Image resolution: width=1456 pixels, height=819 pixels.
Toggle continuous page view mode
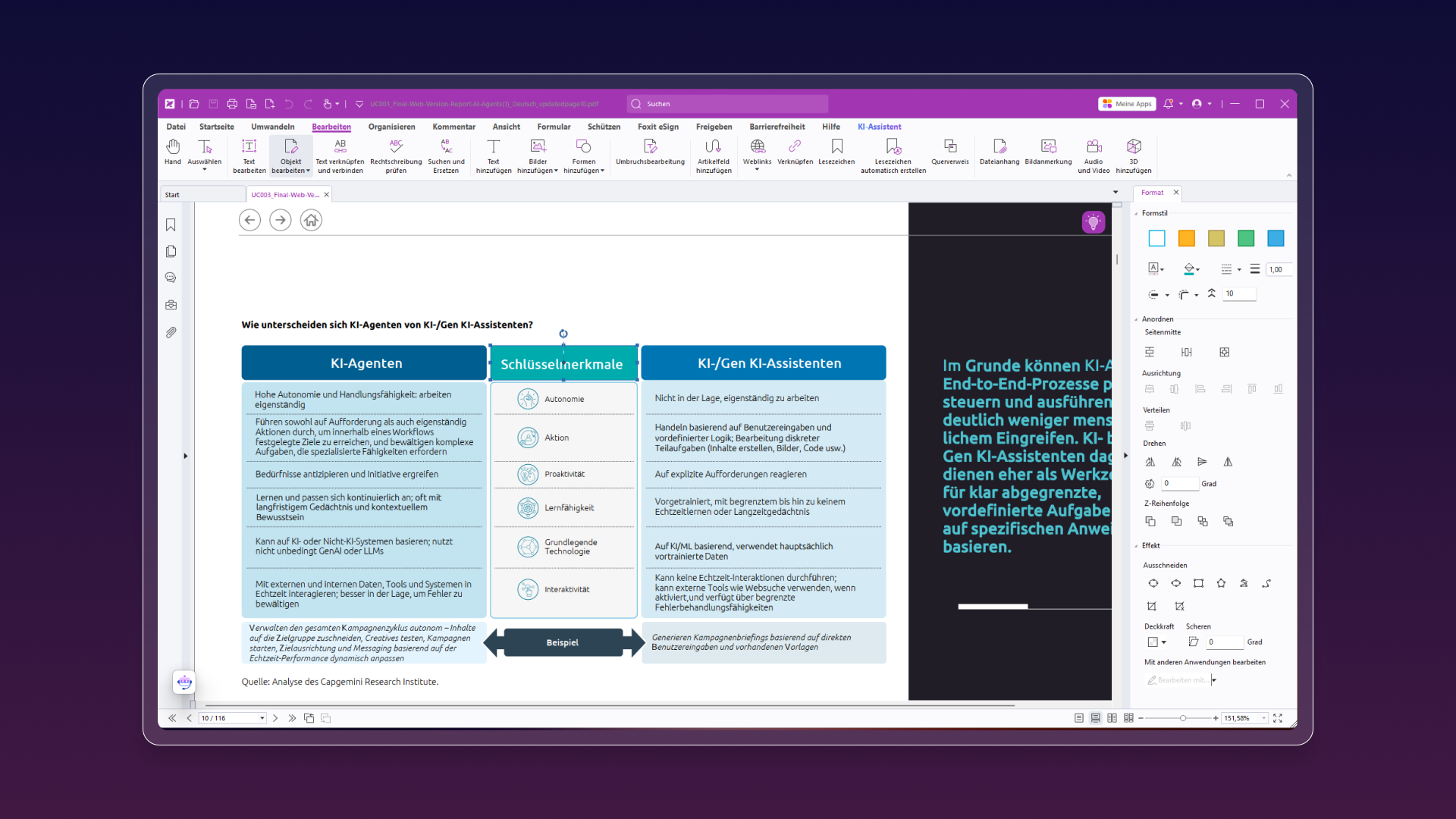click(1095, 718)
